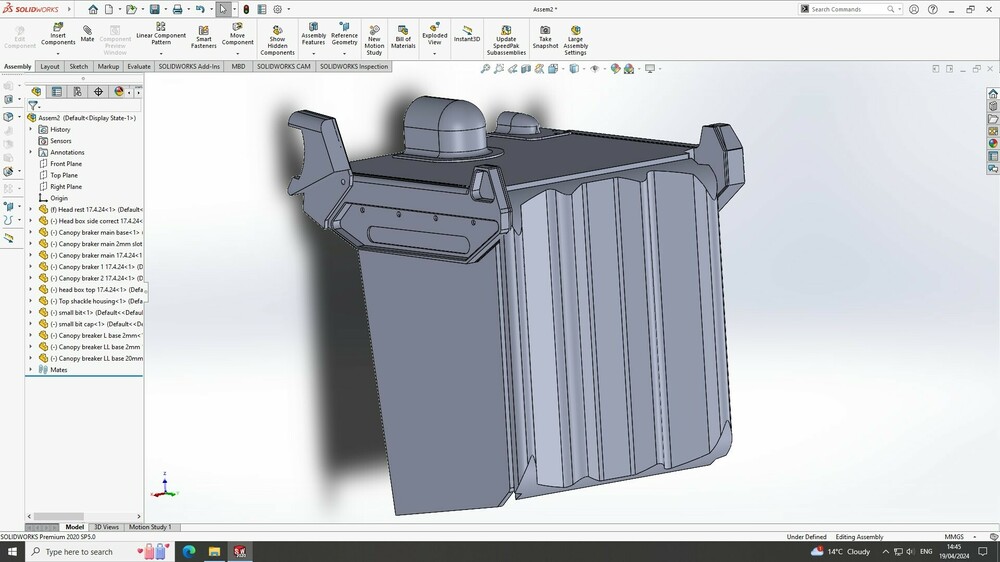
Task: Open the Linear Component Pattern dropdown arrow
Action: tap(161, 54)
